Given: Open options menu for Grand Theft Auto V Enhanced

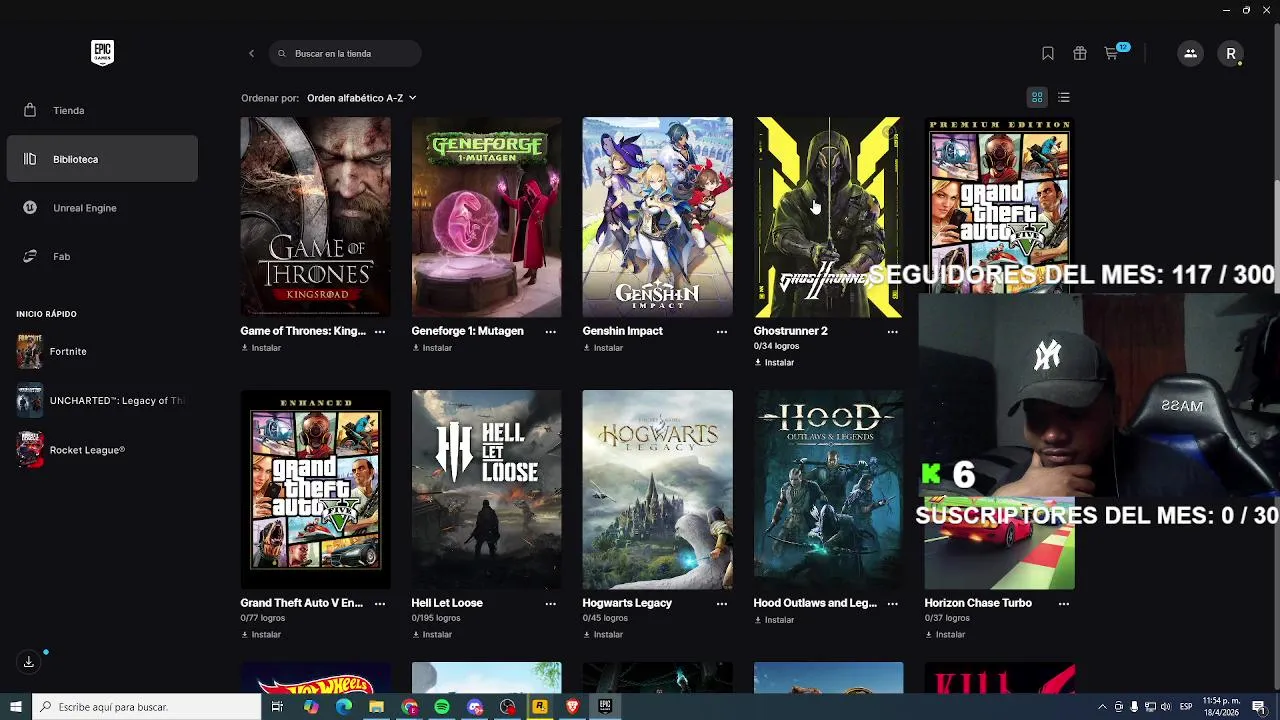Looking at the screenshot, I should point(380,603).
